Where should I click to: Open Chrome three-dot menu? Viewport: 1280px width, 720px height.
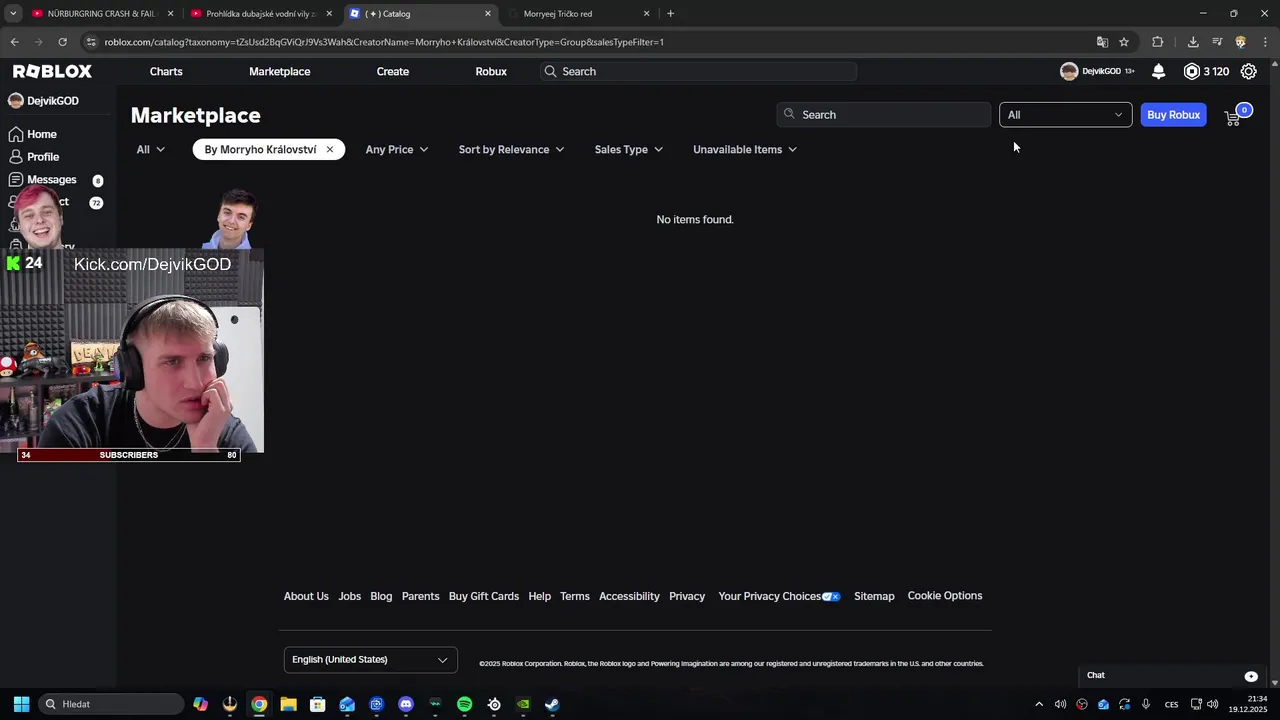click(x=1265, y=42)
